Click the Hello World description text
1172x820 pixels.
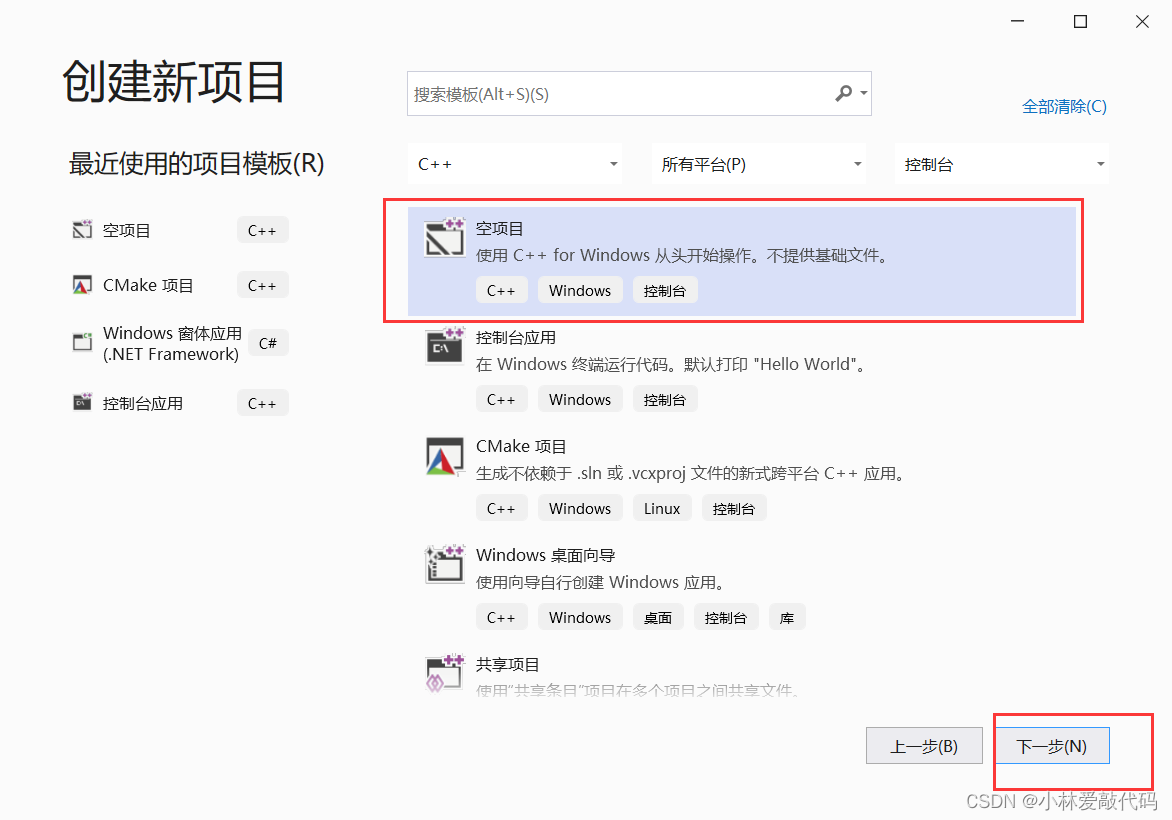[672, 365]
